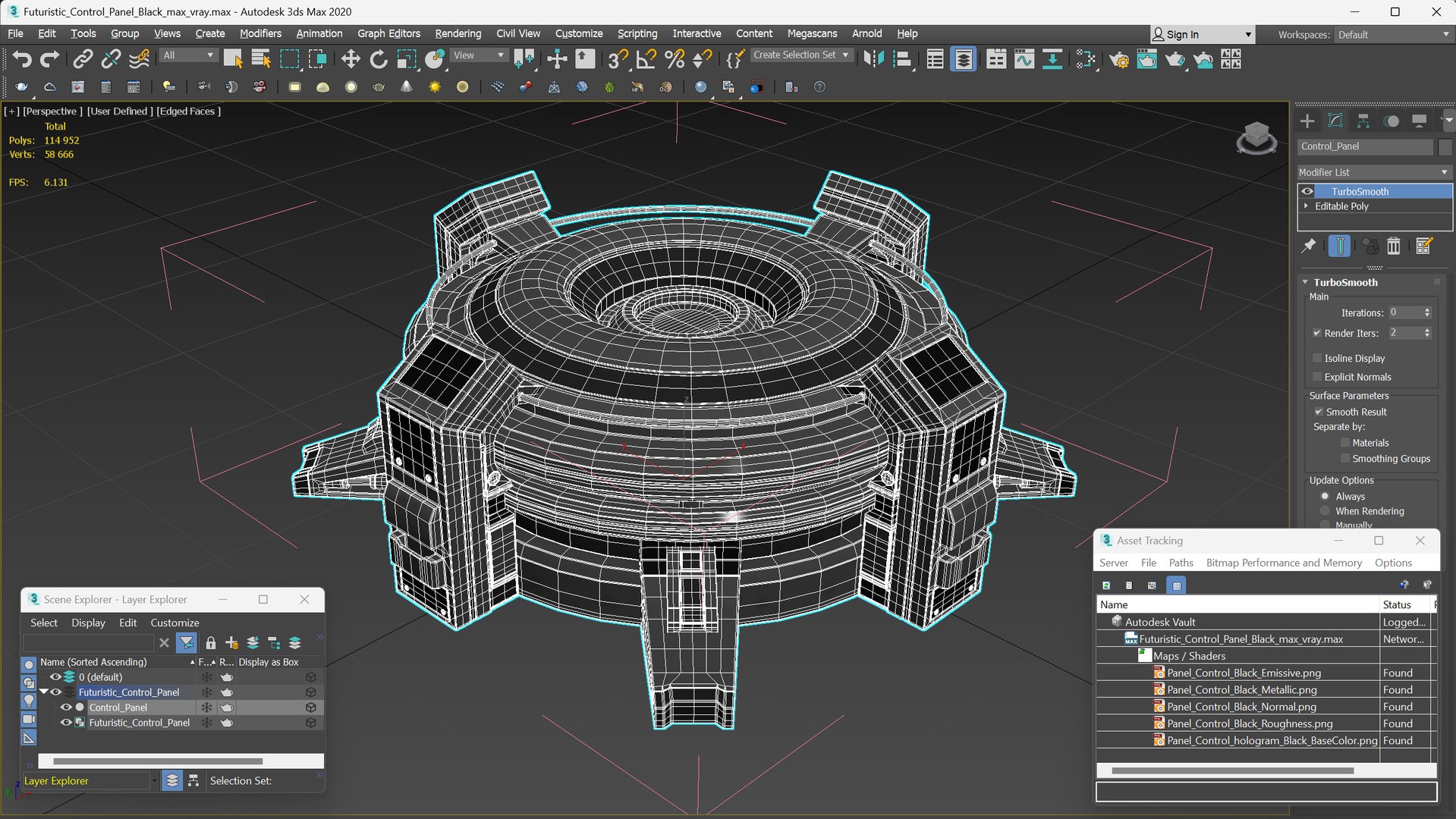
Task: Open Customize menu in Scene Explorer
Action: click(175, 623)
